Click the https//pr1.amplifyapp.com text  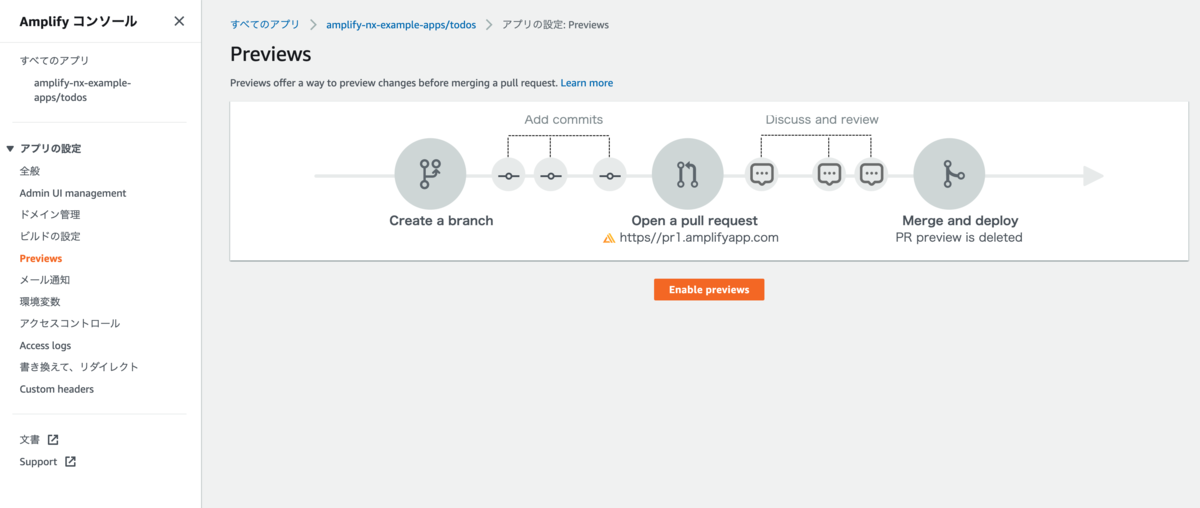(699, 238)
